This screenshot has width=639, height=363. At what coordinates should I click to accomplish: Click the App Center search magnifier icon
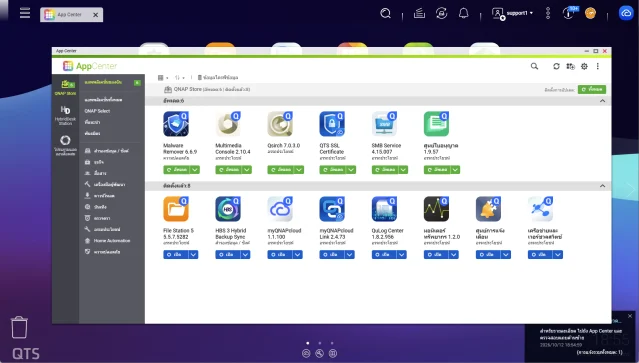point(534,66)
